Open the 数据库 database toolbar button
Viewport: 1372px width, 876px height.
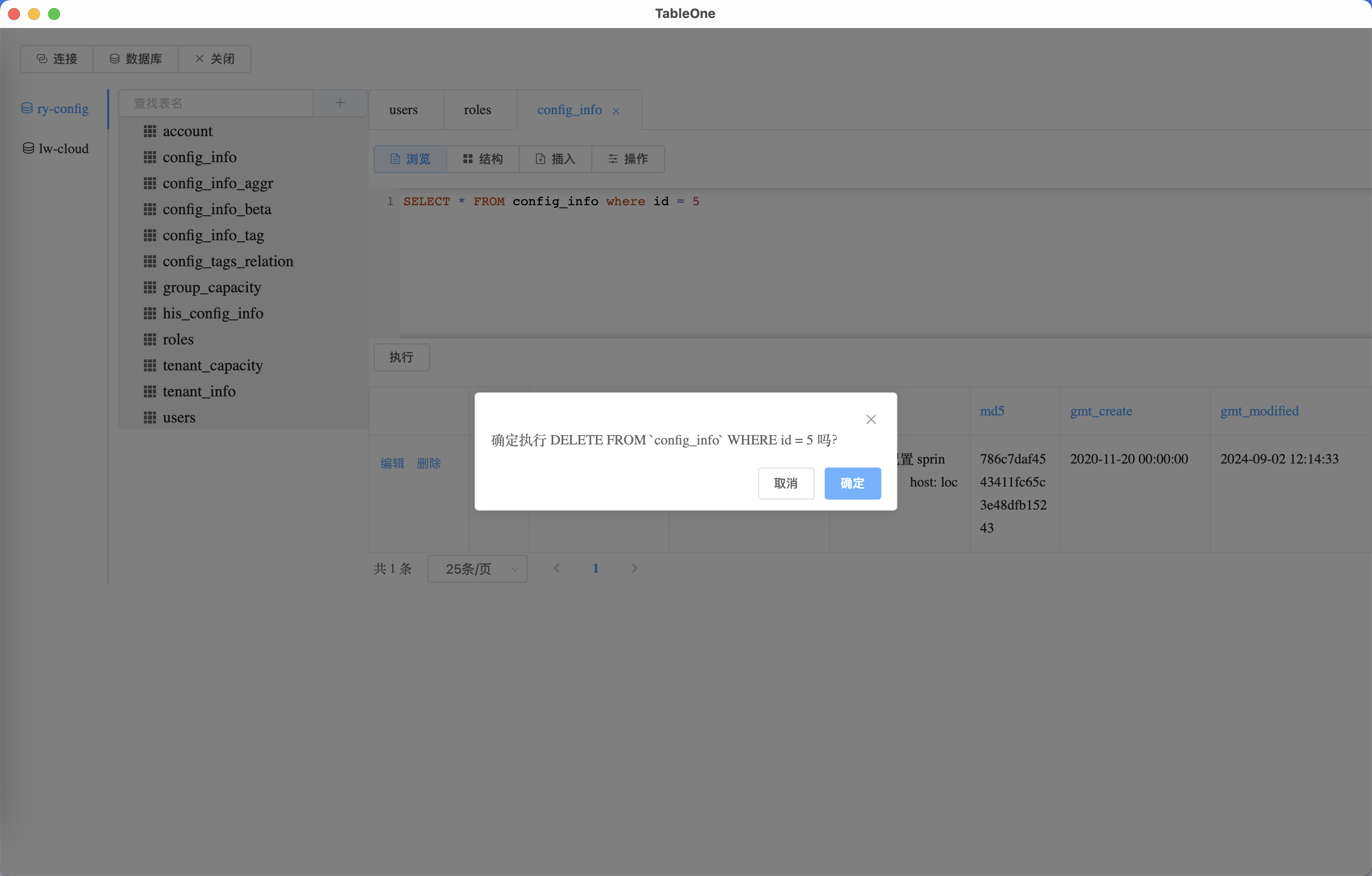click(x=136, y=59)
